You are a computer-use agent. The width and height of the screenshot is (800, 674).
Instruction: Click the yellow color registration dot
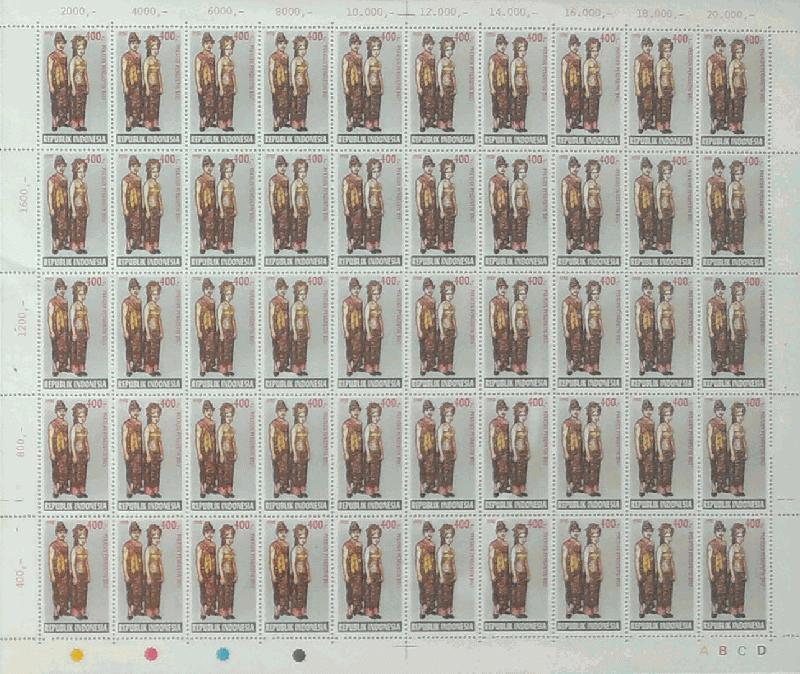[x=76, y=655]
